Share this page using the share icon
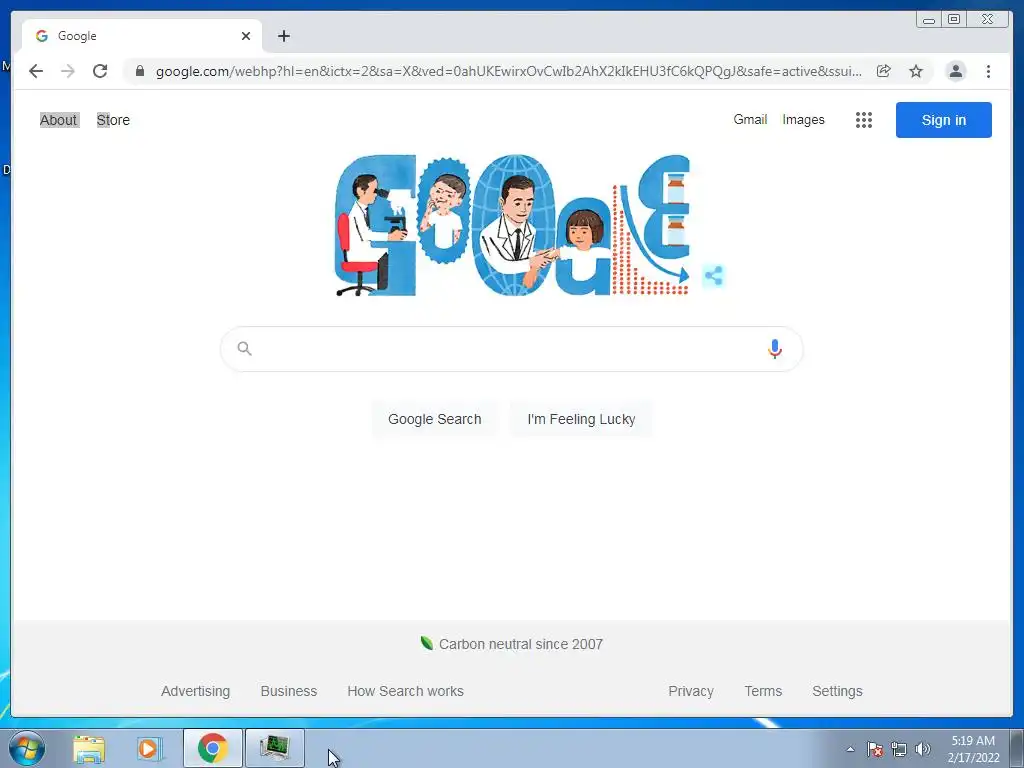The height and width of the screenshot is (768, 1024). click(x=884, y=71)
